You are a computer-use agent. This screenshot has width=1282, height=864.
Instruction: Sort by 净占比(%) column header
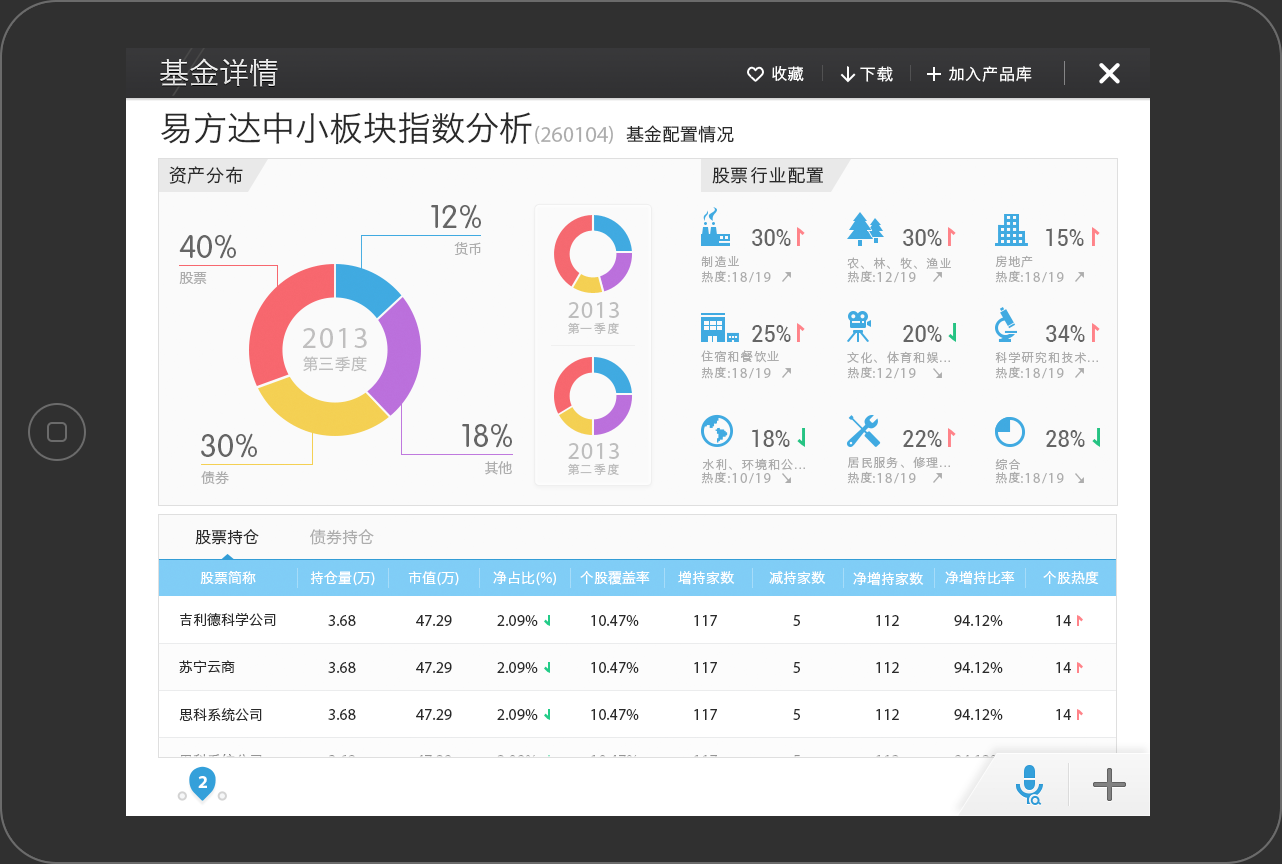coord(525,578)
